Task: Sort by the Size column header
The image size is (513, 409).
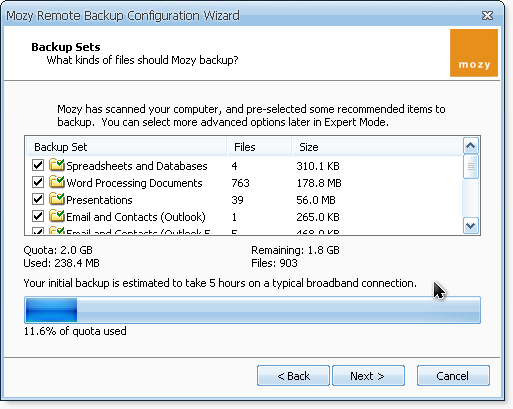Action: tap(377, 147)
